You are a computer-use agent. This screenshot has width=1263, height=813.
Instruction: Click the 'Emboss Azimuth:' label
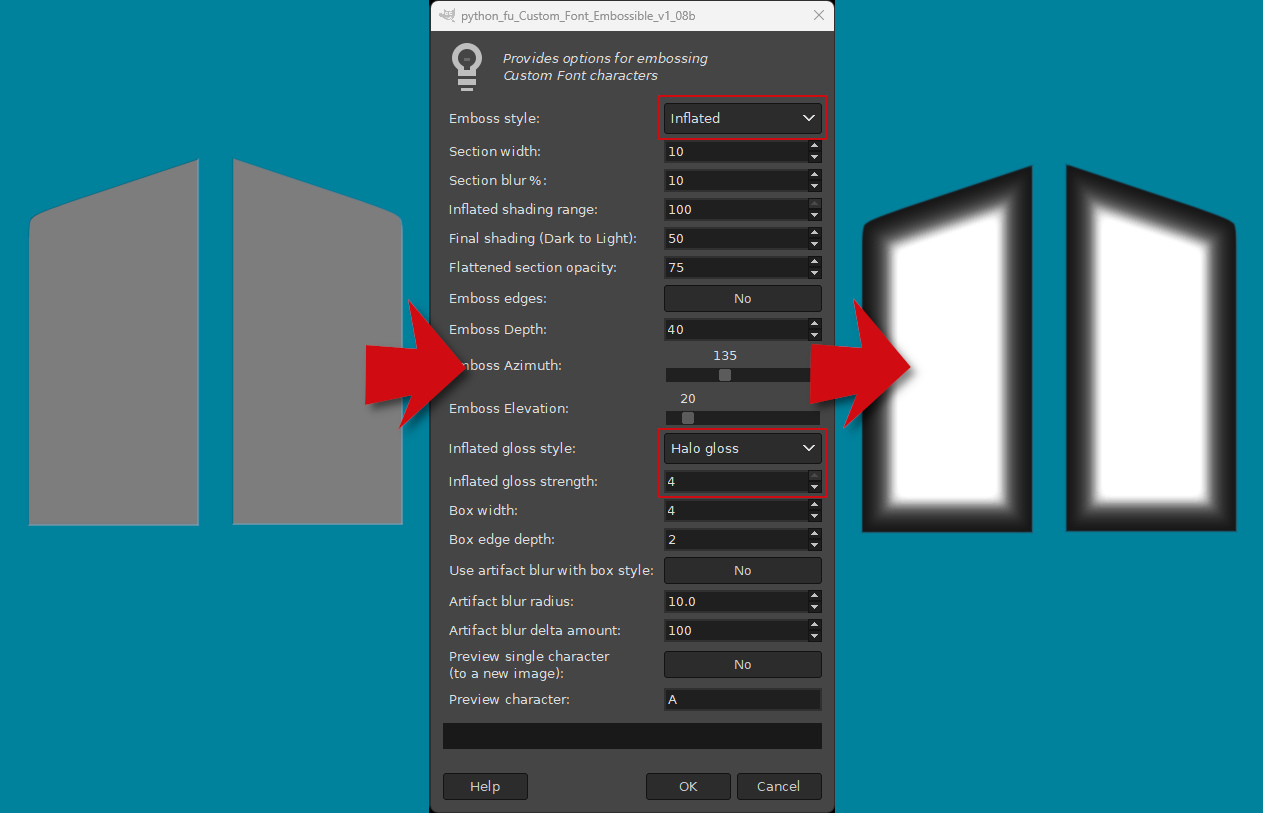[x=506, y=366]
